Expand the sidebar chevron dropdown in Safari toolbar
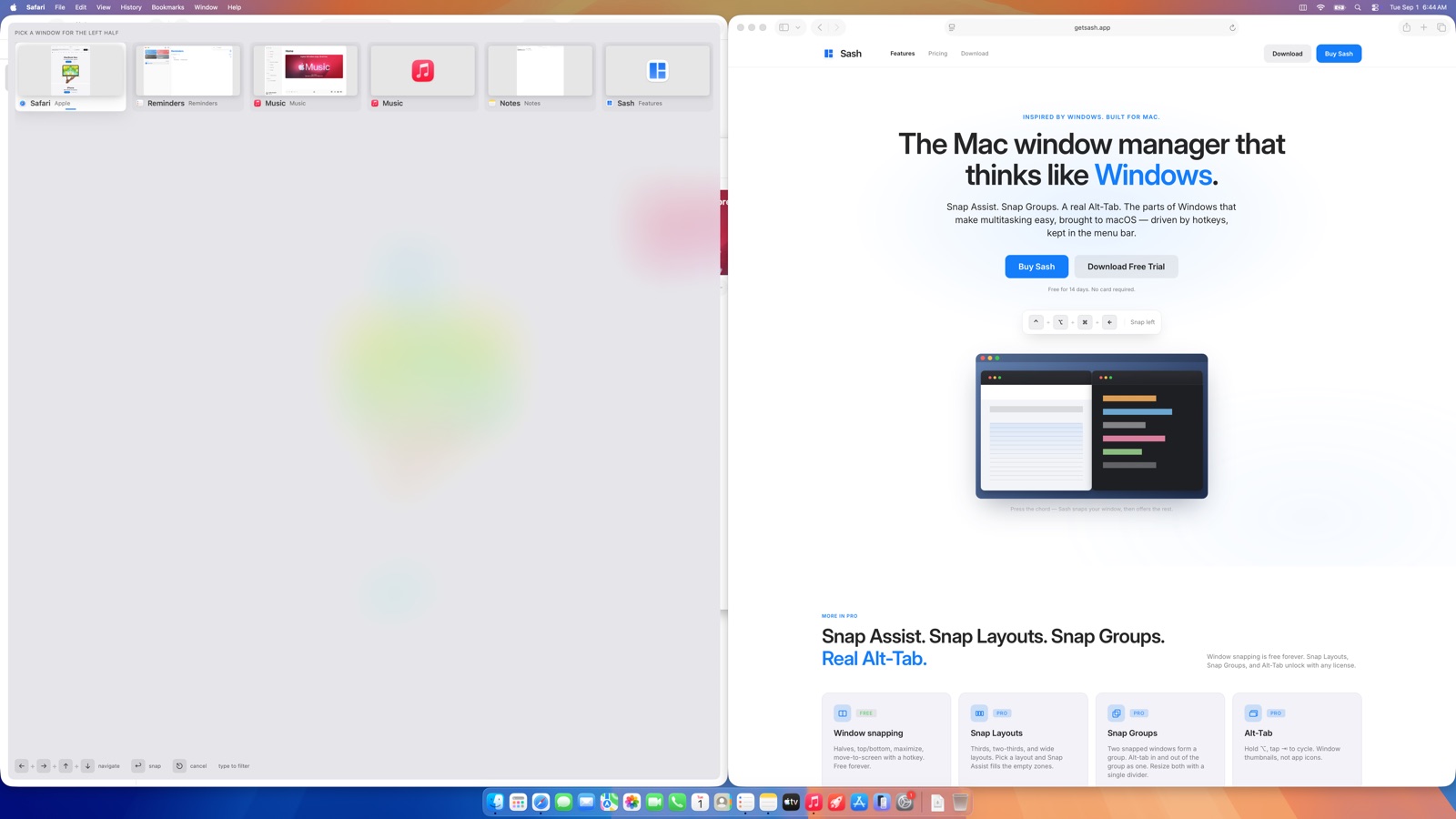Image resolution: width=1456 pixels, height=819 pixels. [x=798, y=27]
